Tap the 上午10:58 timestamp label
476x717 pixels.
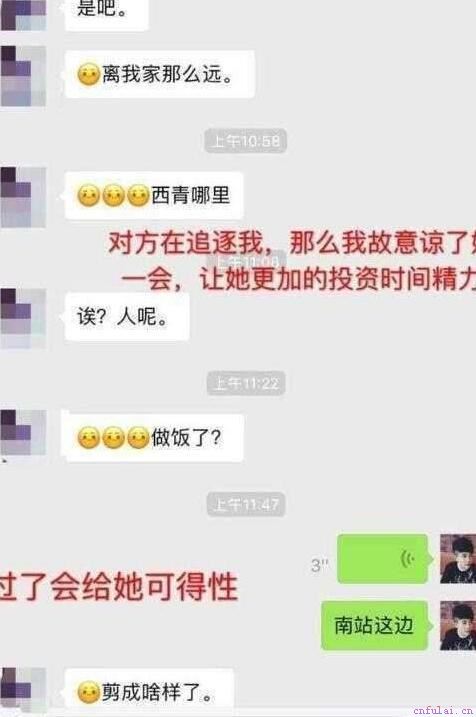point(246,141)
